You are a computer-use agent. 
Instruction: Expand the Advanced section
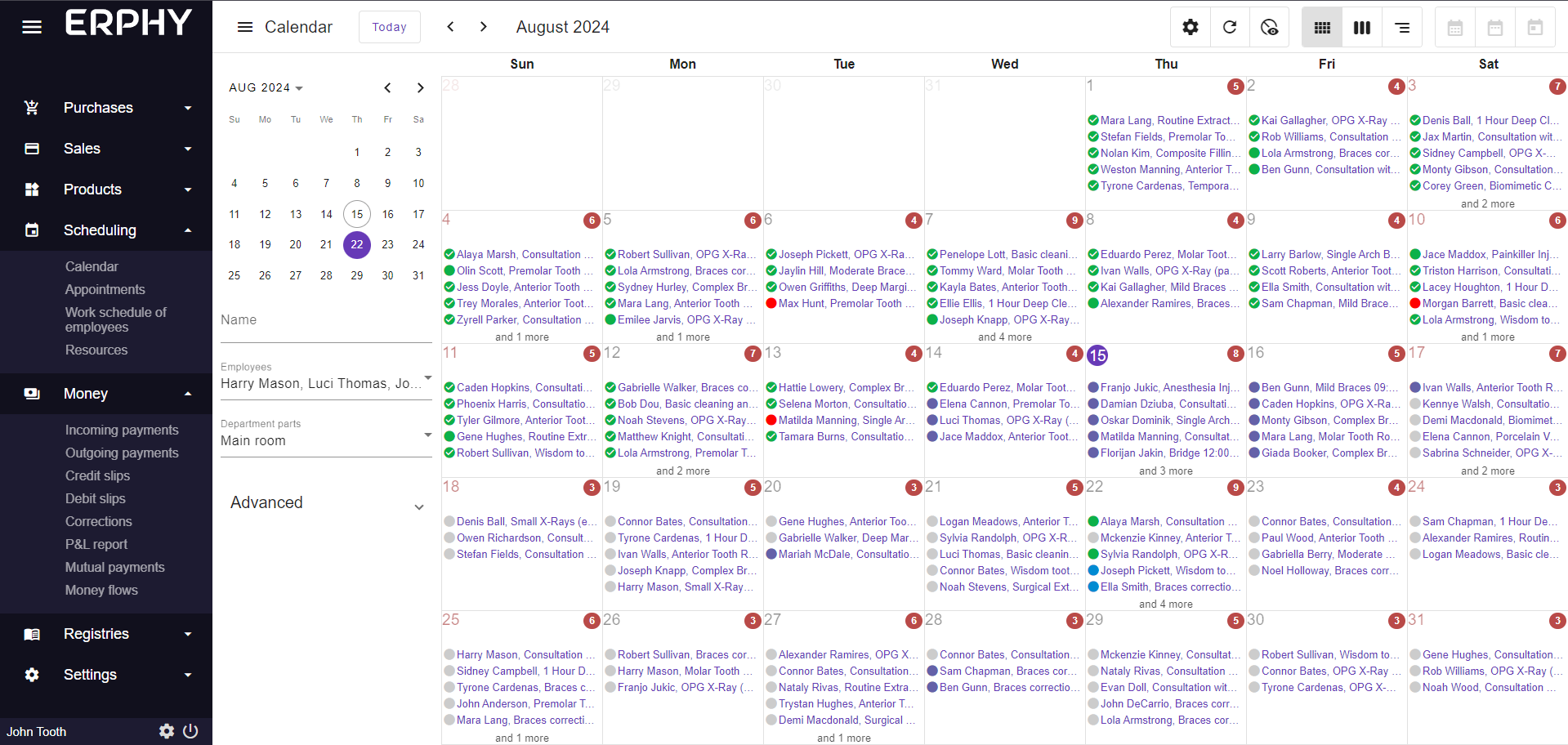click(326, 503)
